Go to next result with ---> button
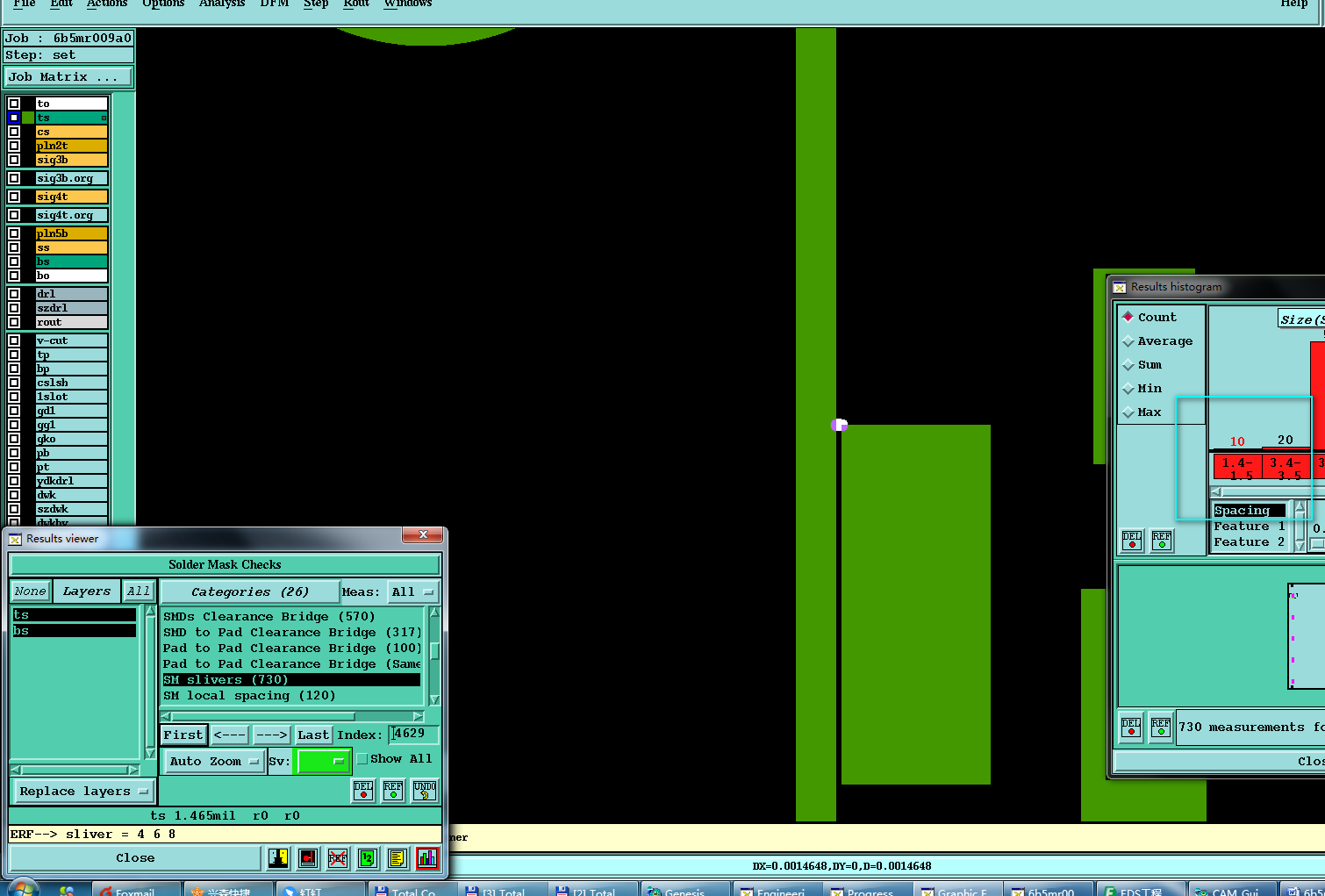The height and width of the screenshot is (896, 1325). [272, 735]
